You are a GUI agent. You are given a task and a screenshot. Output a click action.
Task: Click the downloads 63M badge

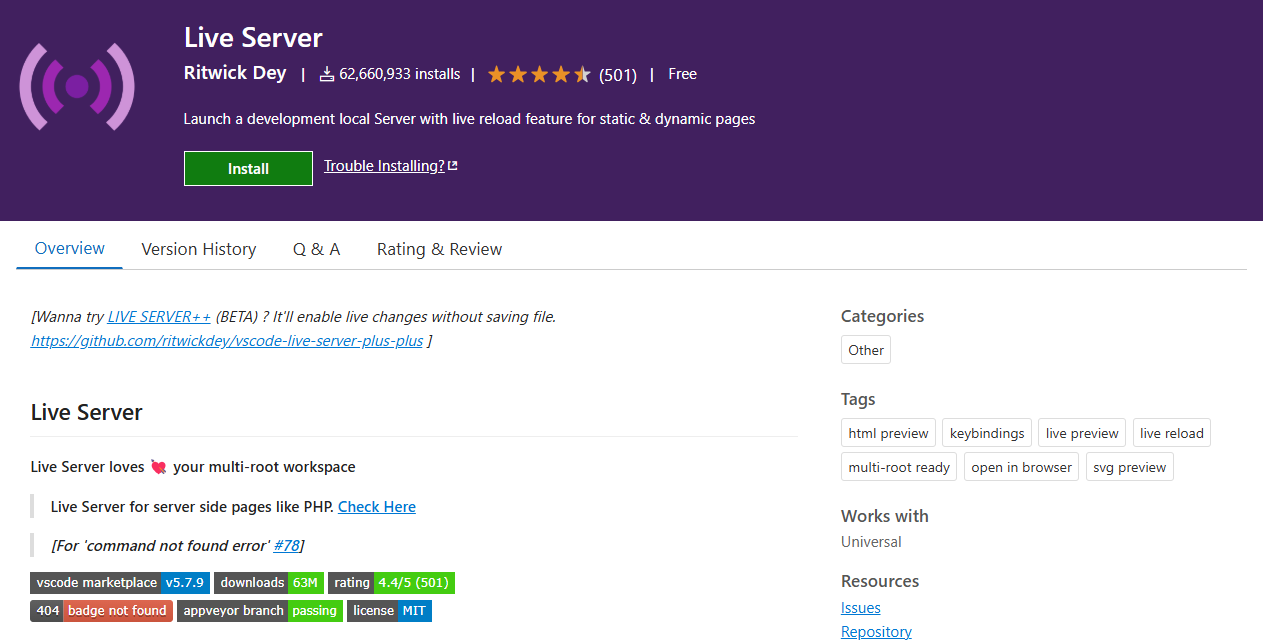[x=269, y=583]
